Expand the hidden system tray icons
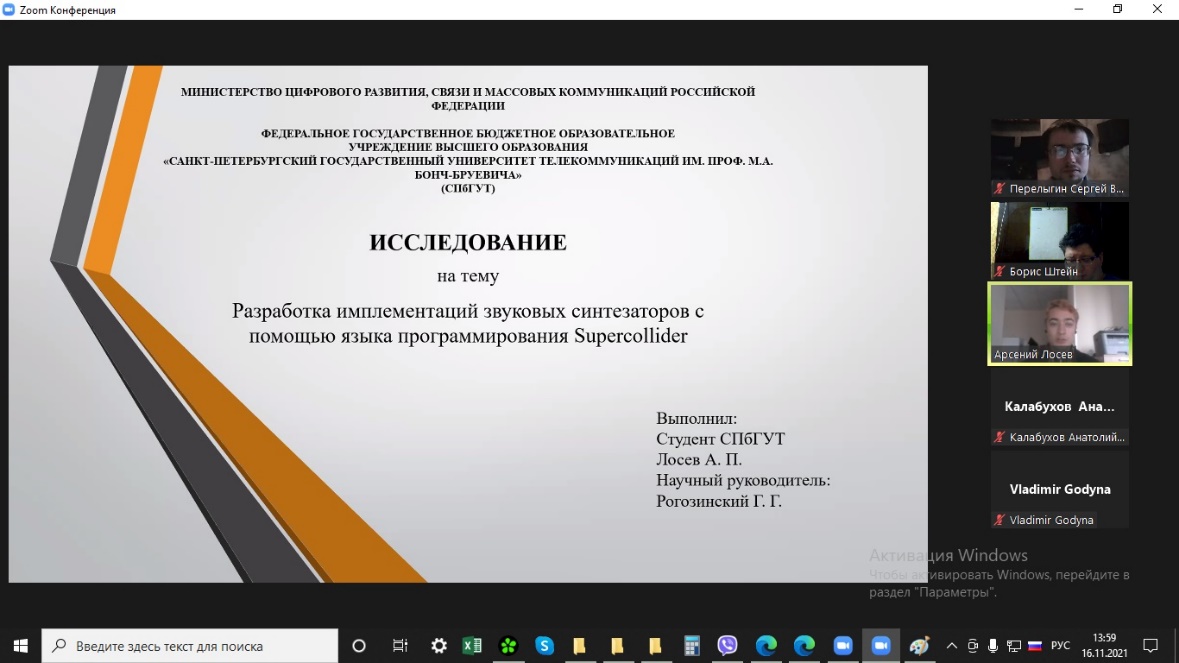This screenshot has width=1179, height=663. pos(951,646)
